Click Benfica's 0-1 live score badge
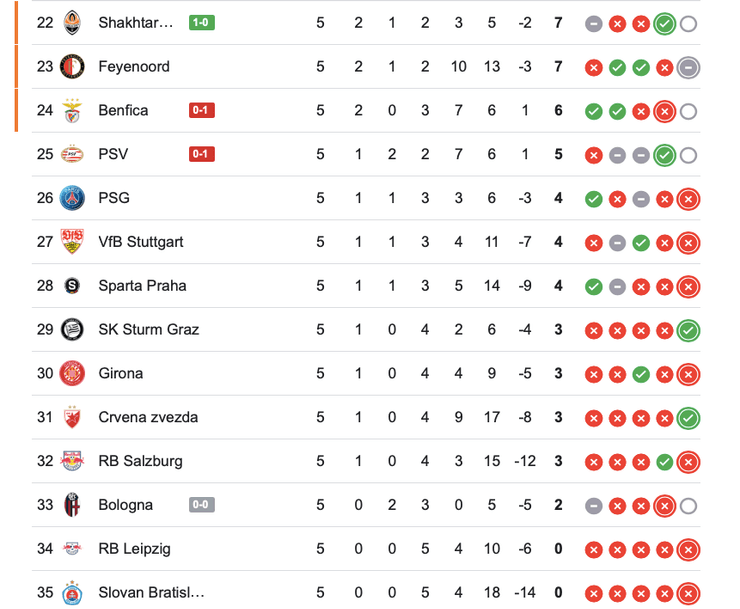The height and width of the screenshot is (609, 740). coord(201,110)
